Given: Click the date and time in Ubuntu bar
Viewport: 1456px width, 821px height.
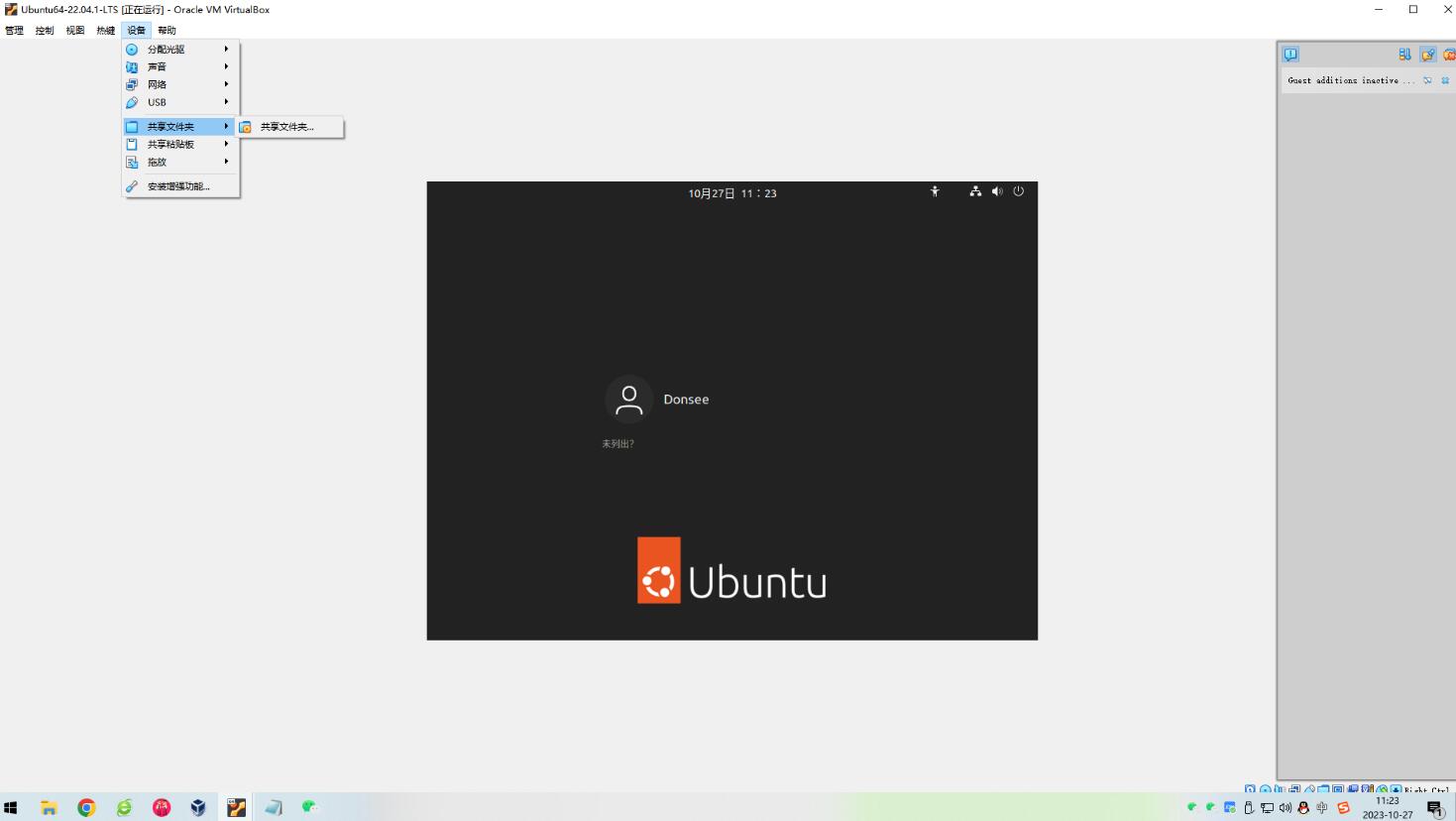Looking at the screenshot, I should [x=732, y=193].
